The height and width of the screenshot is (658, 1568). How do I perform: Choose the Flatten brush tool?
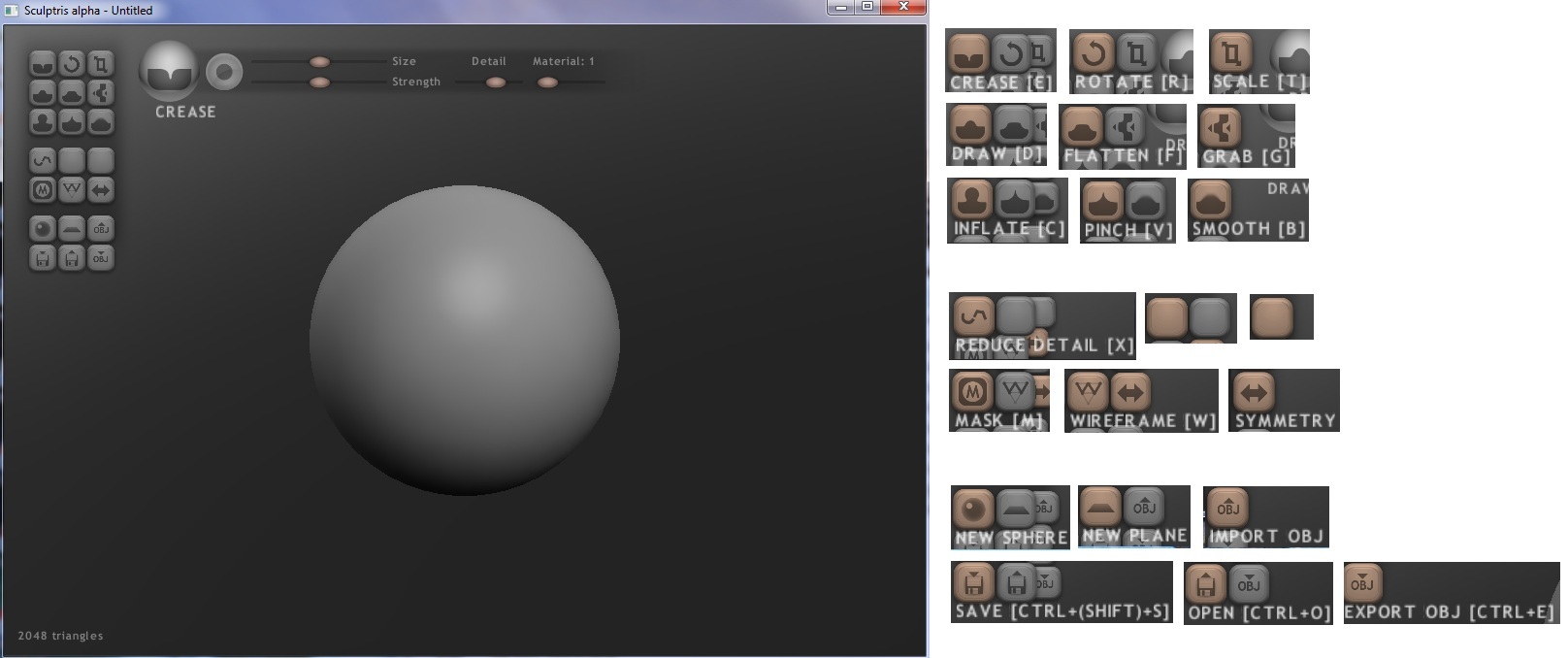click(72, 93)
